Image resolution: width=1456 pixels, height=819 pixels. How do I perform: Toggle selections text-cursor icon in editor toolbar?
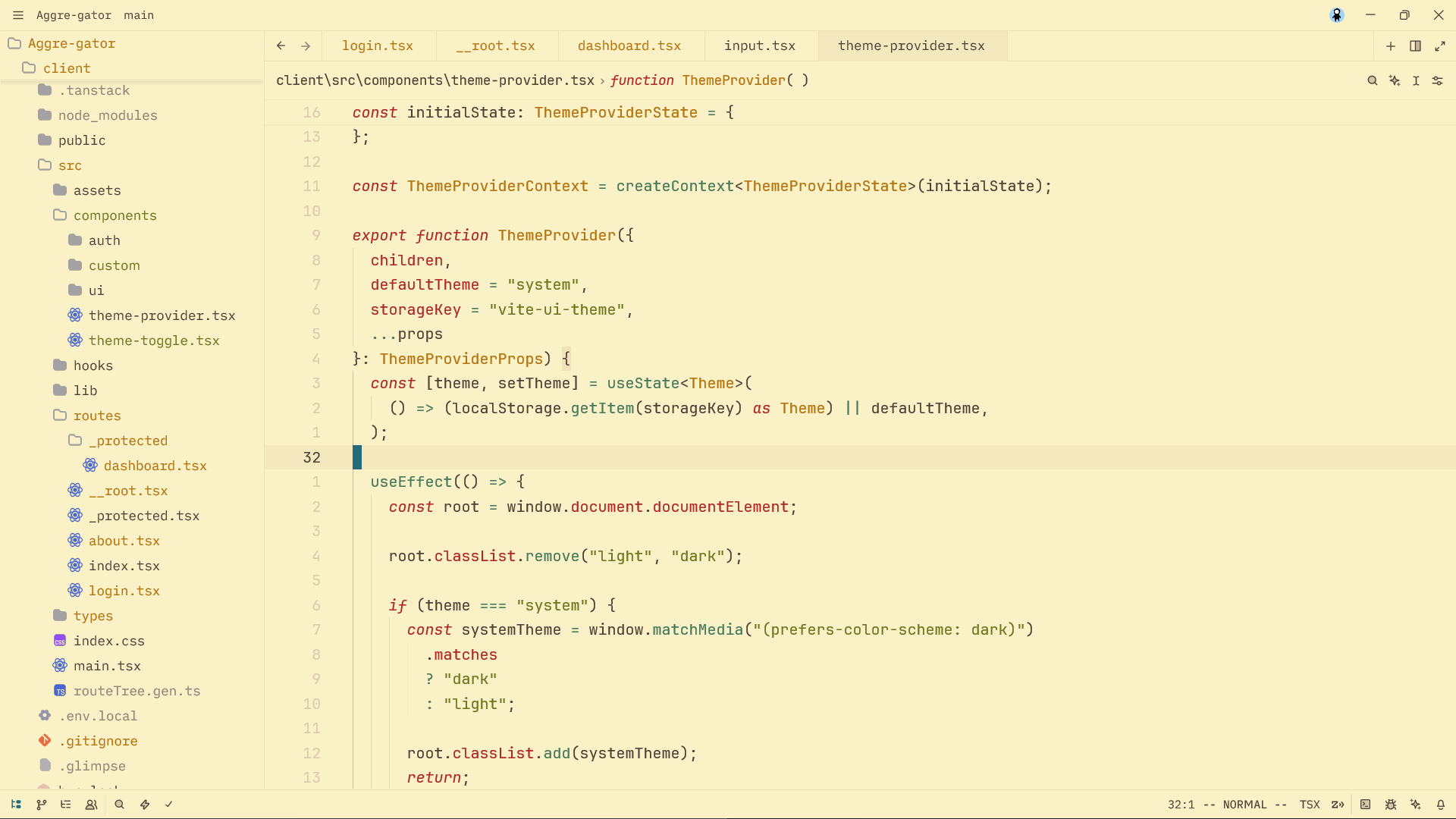coord(1416,80)
